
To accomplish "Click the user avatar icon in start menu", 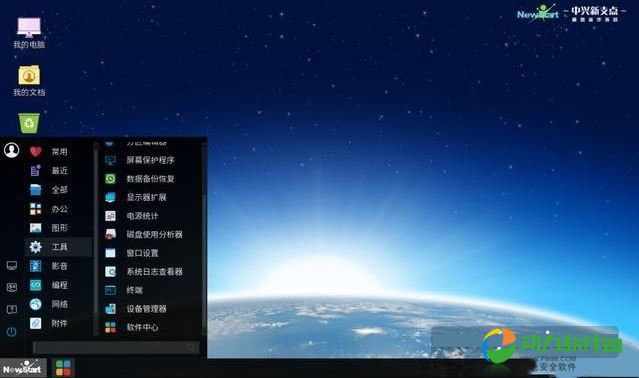I will pos(11,150).
